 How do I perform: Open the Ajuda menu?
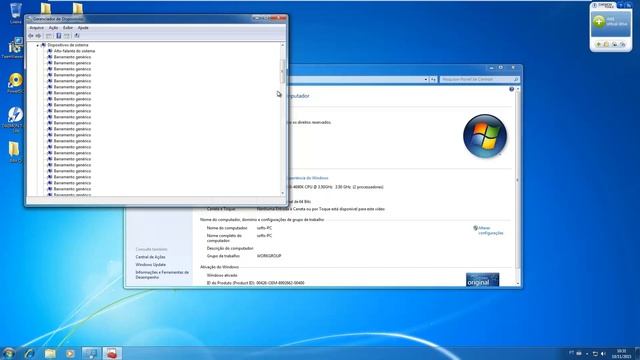click(83, 28)
